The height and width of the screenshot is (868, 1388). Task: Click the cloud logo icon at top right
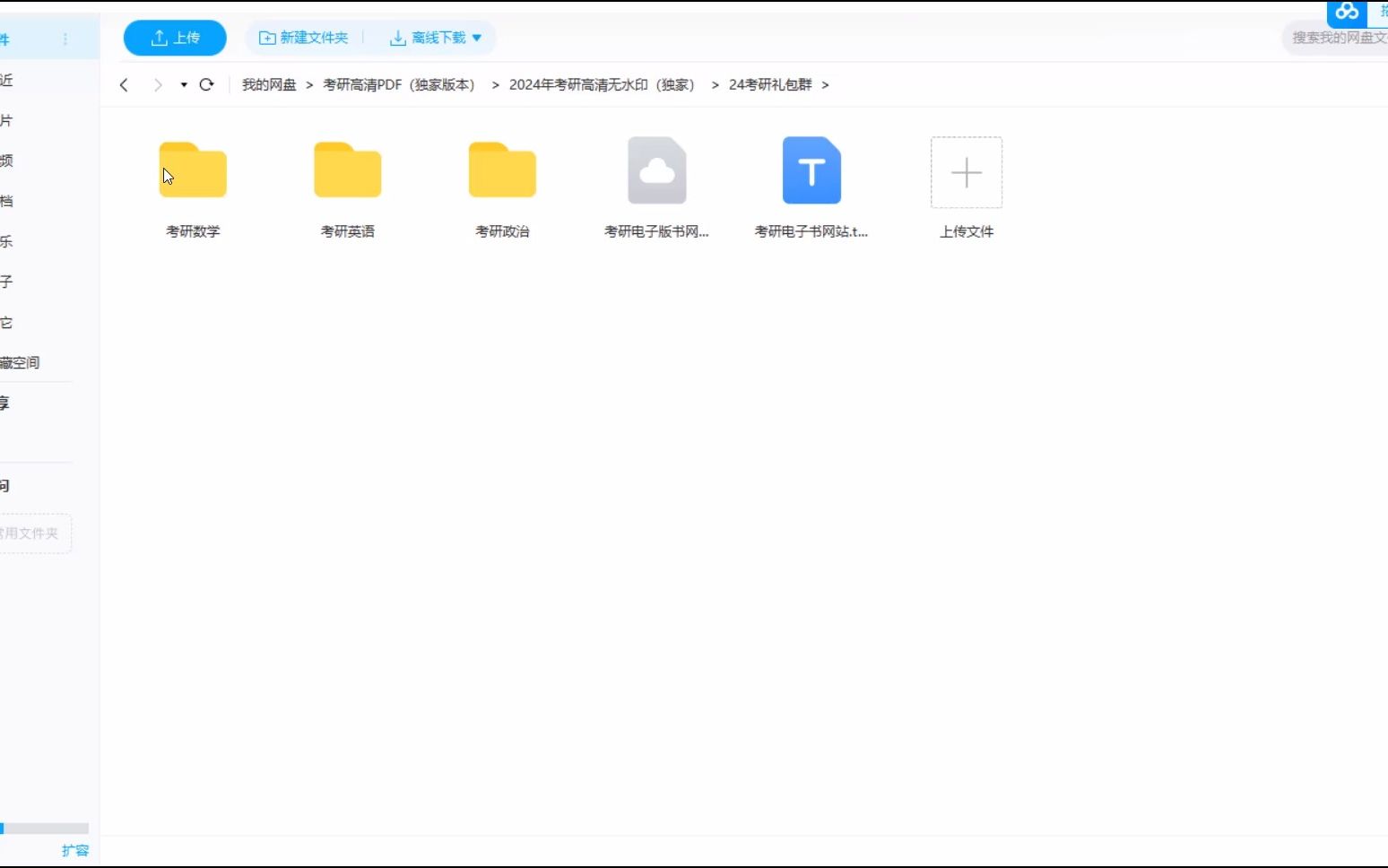[1347, 12]
